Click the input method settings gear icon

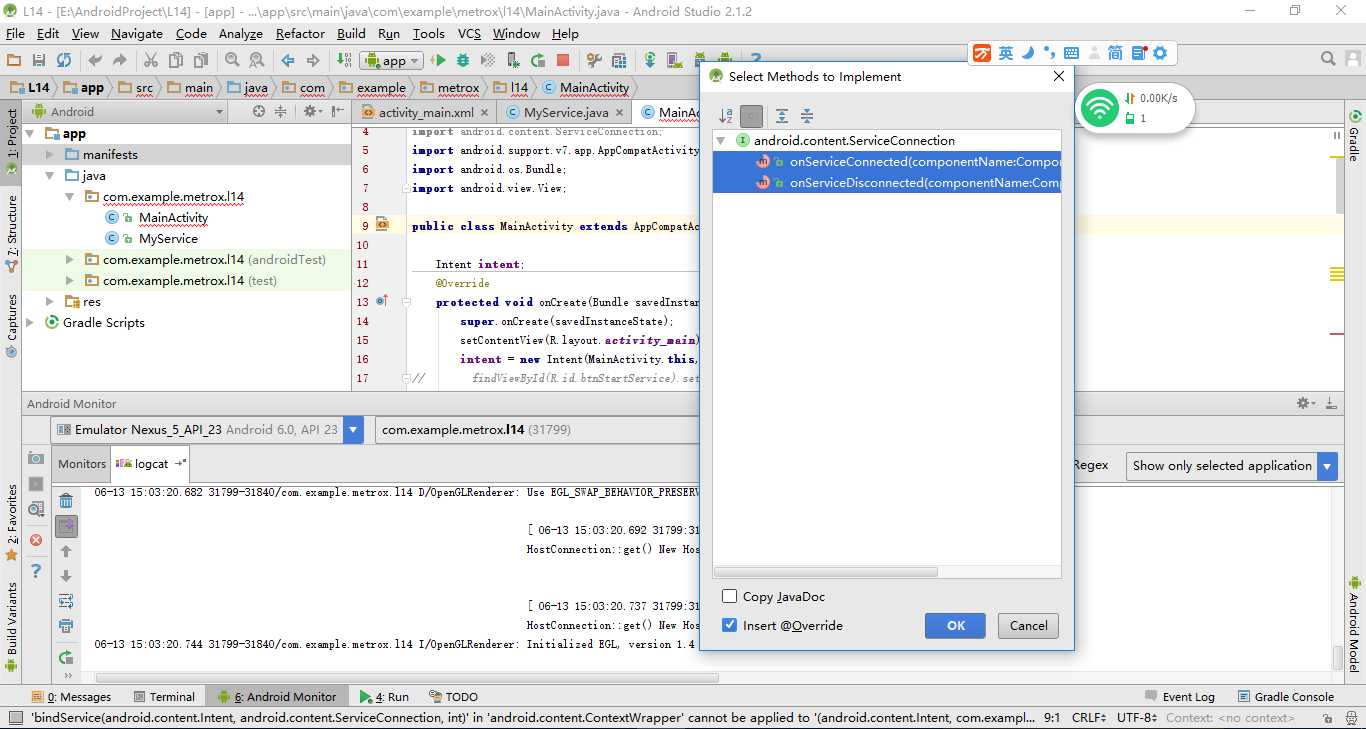(1160, 53)
